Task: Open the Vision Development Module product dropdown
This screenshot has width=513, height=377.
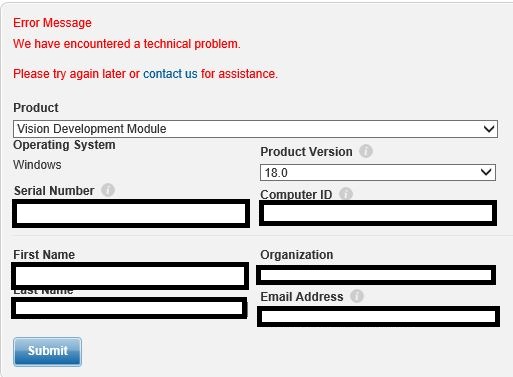Action: coord(255,129)
